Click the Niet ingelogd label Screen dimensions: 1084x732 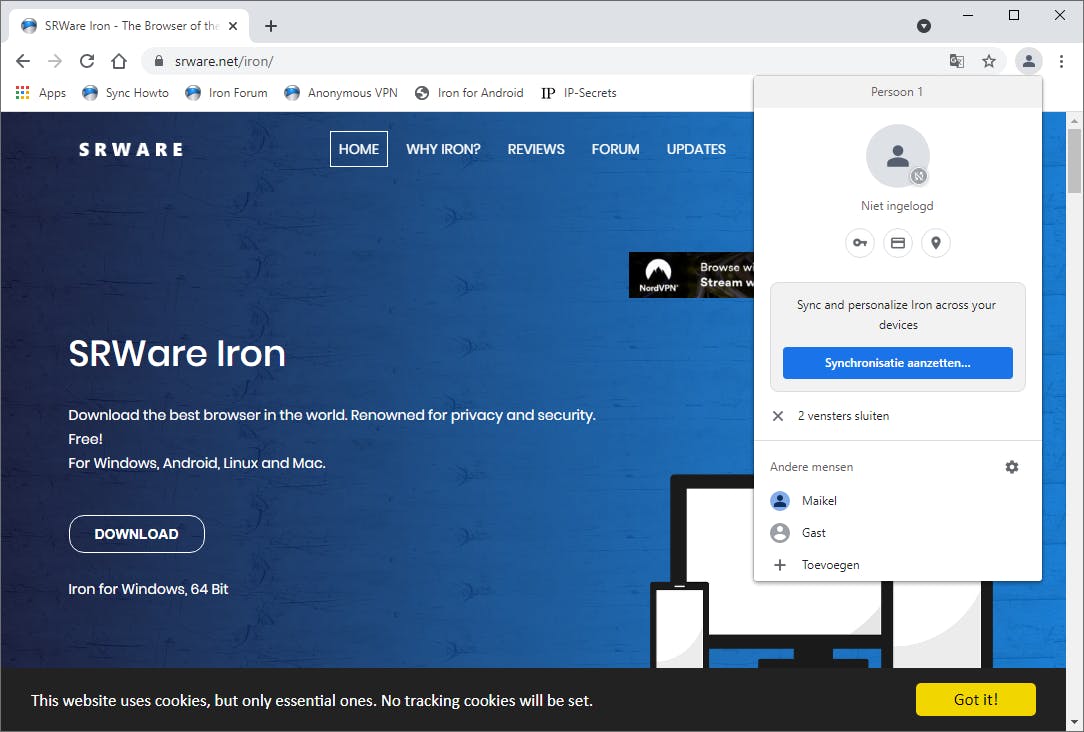pyautogui.click(x=897, y=205)
